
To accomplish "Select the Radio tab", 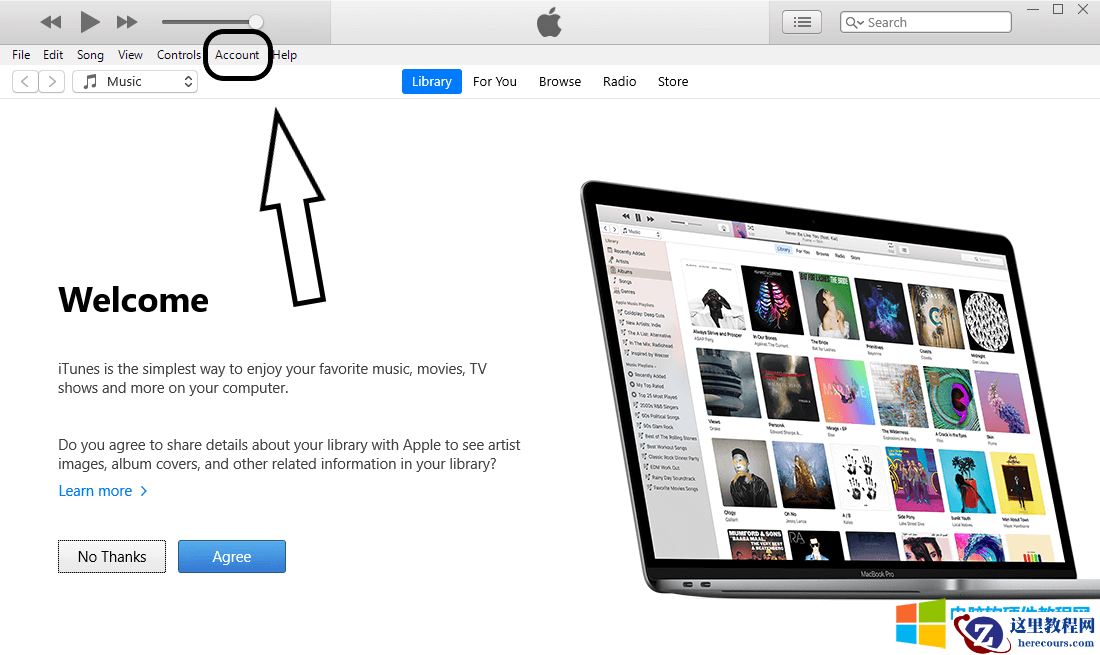I will tap(619, 81).
